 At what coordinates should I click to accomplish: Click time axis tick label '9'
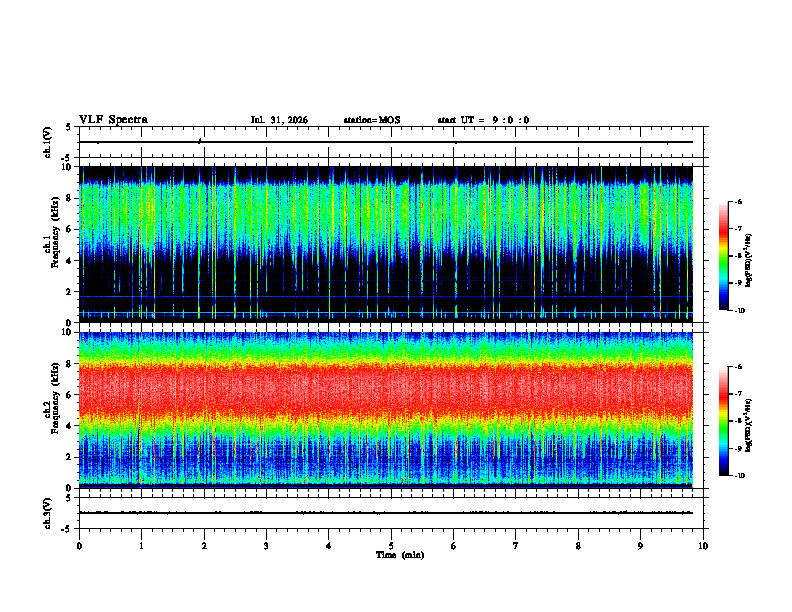tap(641, 546)
